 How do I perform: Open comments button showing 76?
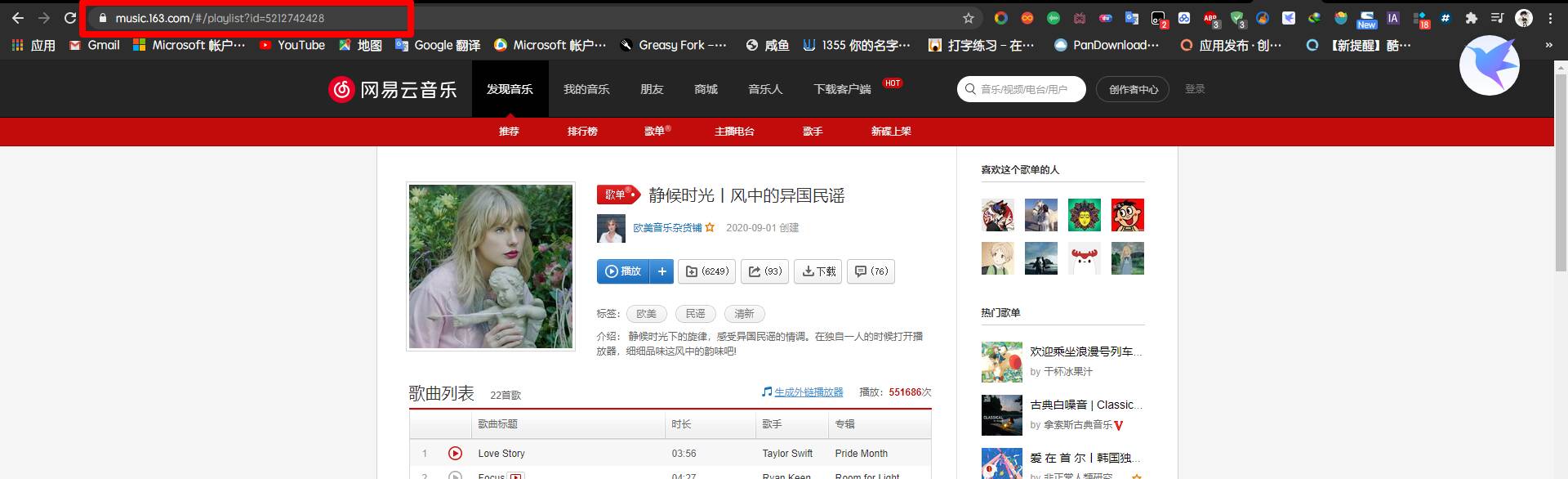point(871,271)
